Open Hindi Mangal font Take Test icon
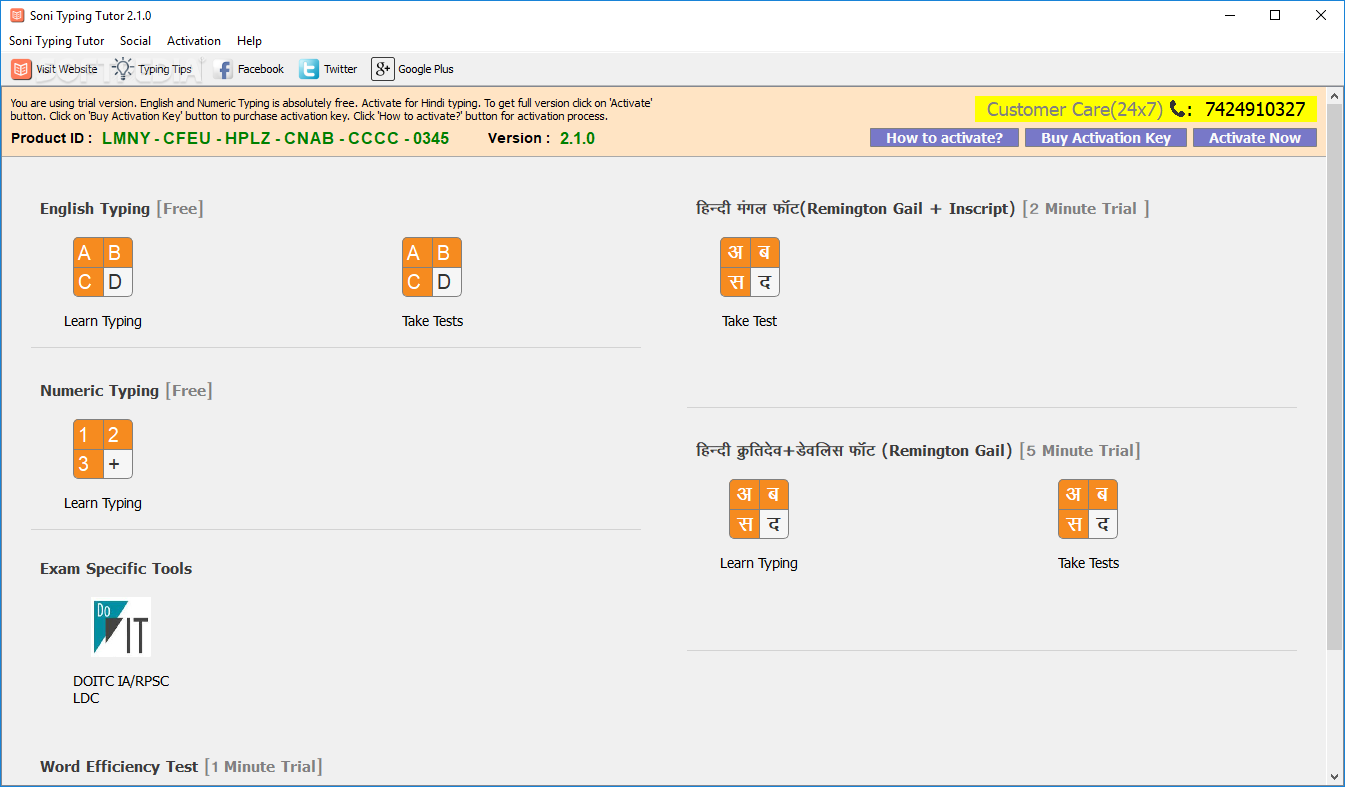1345x787 pixels. [x=750, y=267]
